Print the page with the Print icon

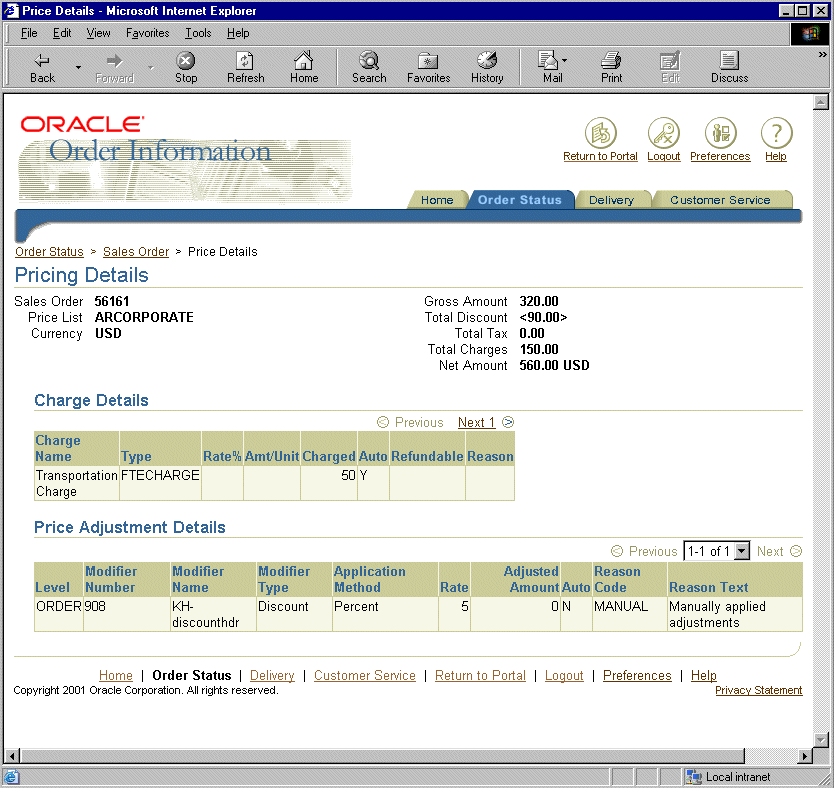pos(611,68)
